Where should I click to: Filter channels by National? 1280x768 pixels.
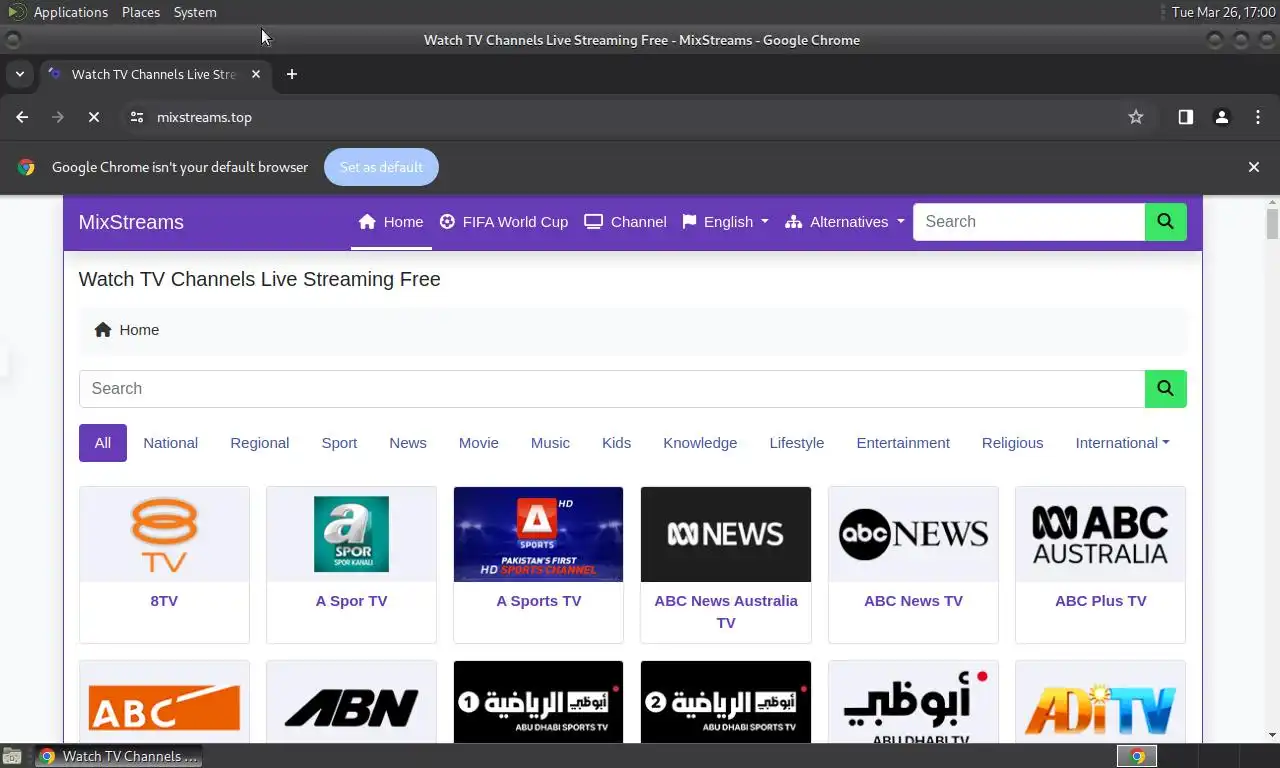171,443
